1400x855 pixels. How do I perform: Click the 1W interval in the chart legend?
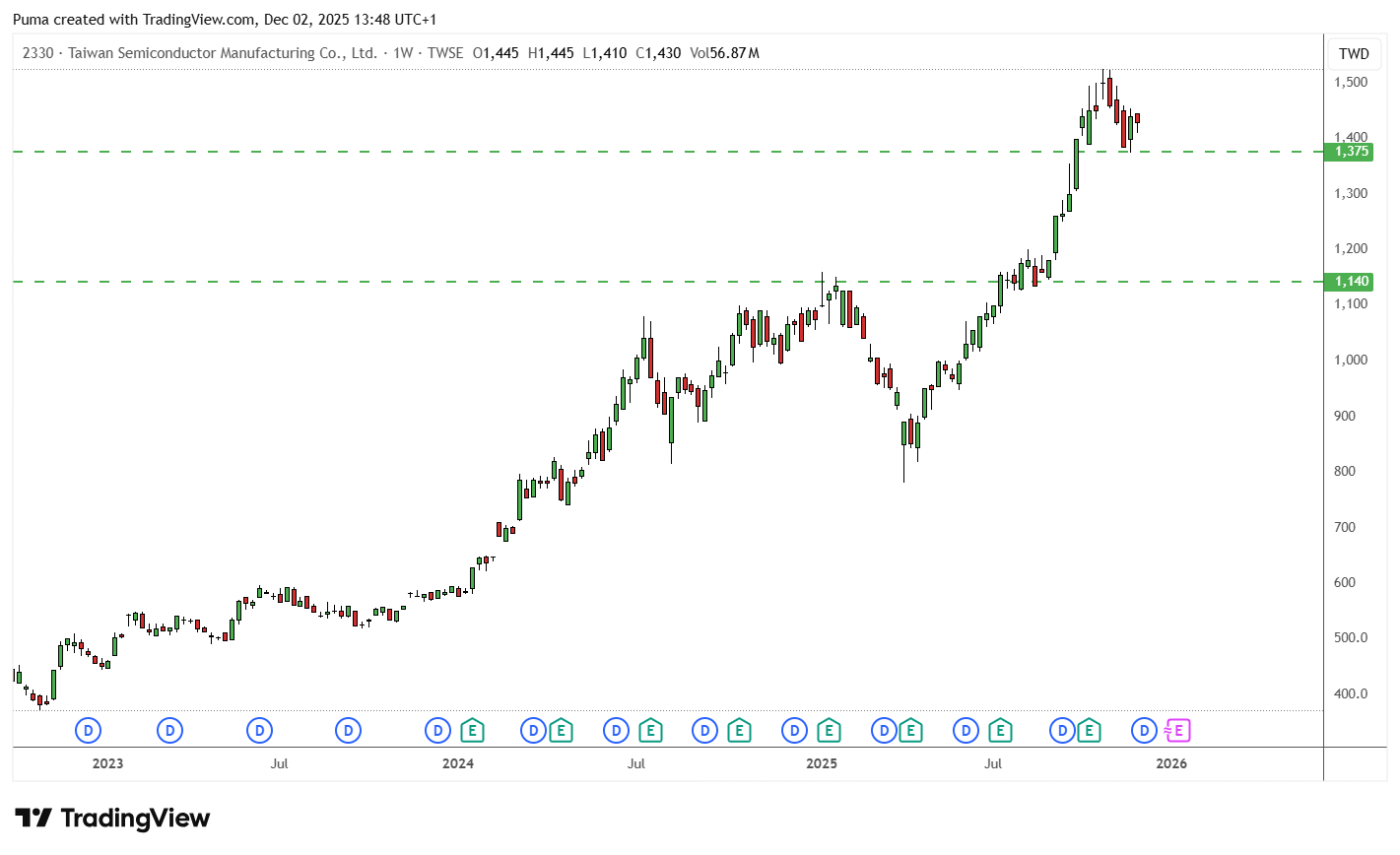tap(403, 53)
